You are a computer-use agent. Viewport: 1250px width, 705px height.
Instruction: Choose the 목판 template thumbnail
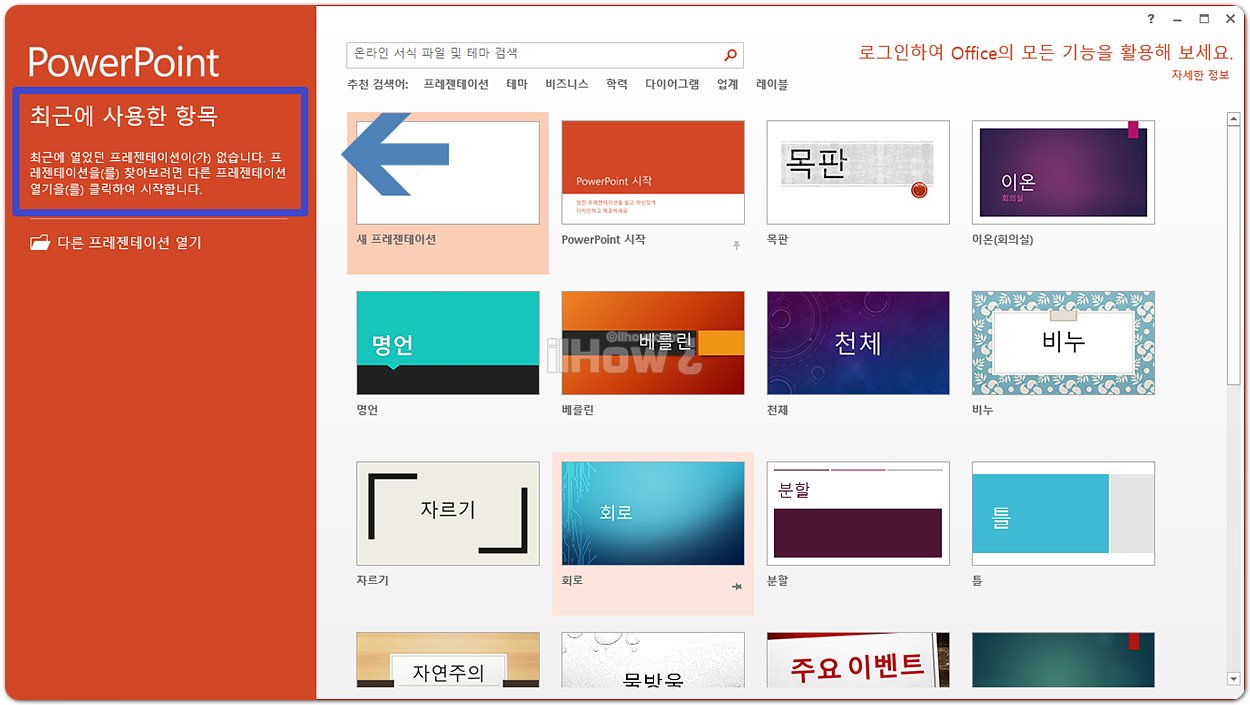pyautogui.click(x=858, y=172)
